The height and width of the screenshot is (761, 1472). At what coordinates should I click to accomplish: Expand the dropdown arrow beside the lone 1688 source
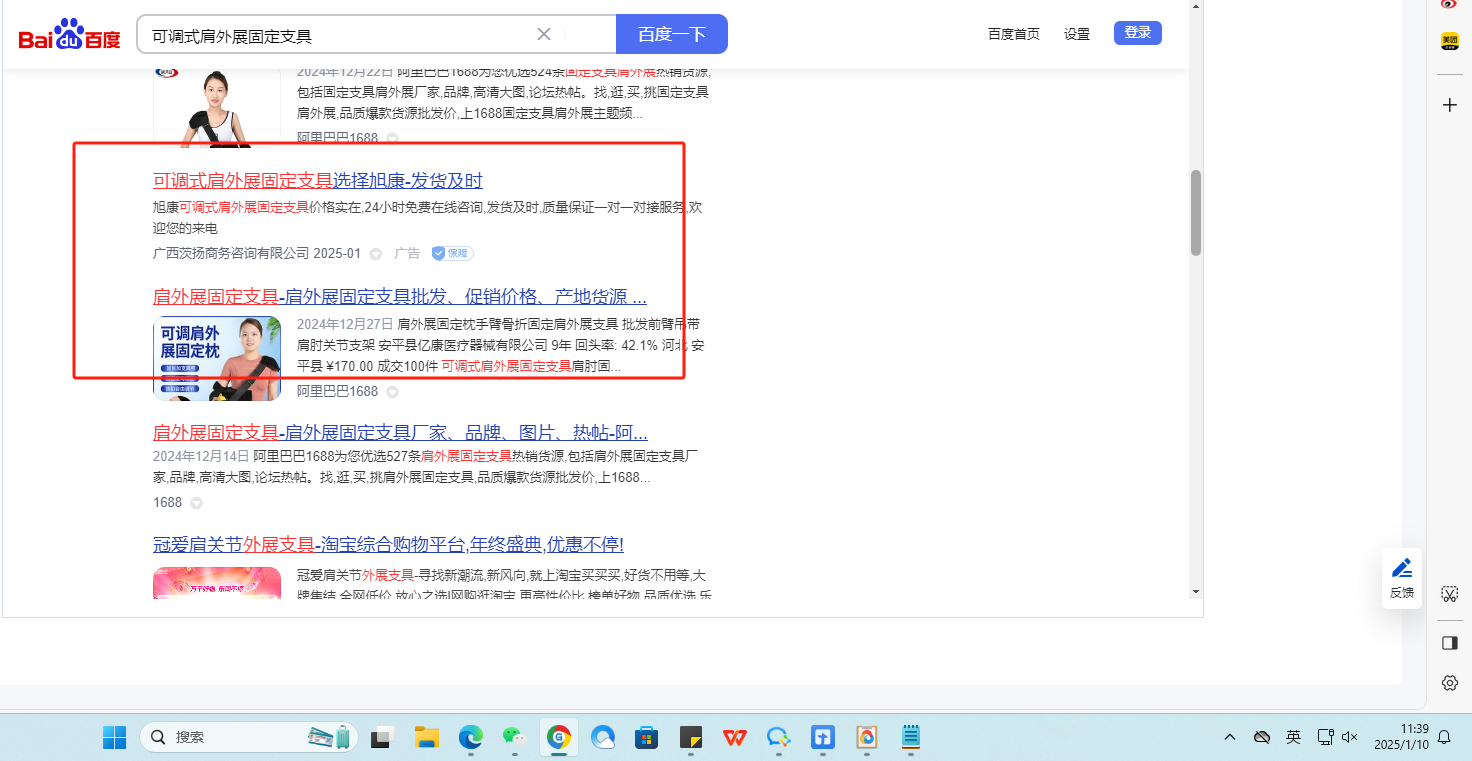click(x=196, y=503)
